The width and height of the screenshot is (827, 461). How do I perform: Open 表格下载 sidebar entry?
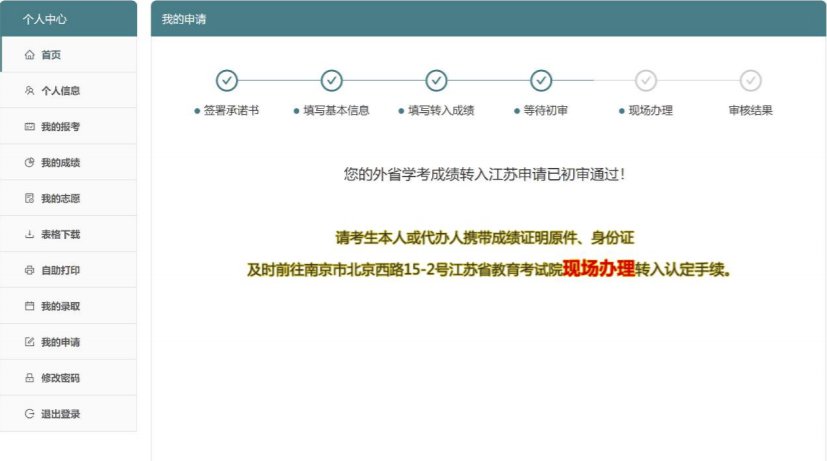click(x=69, y=234)
